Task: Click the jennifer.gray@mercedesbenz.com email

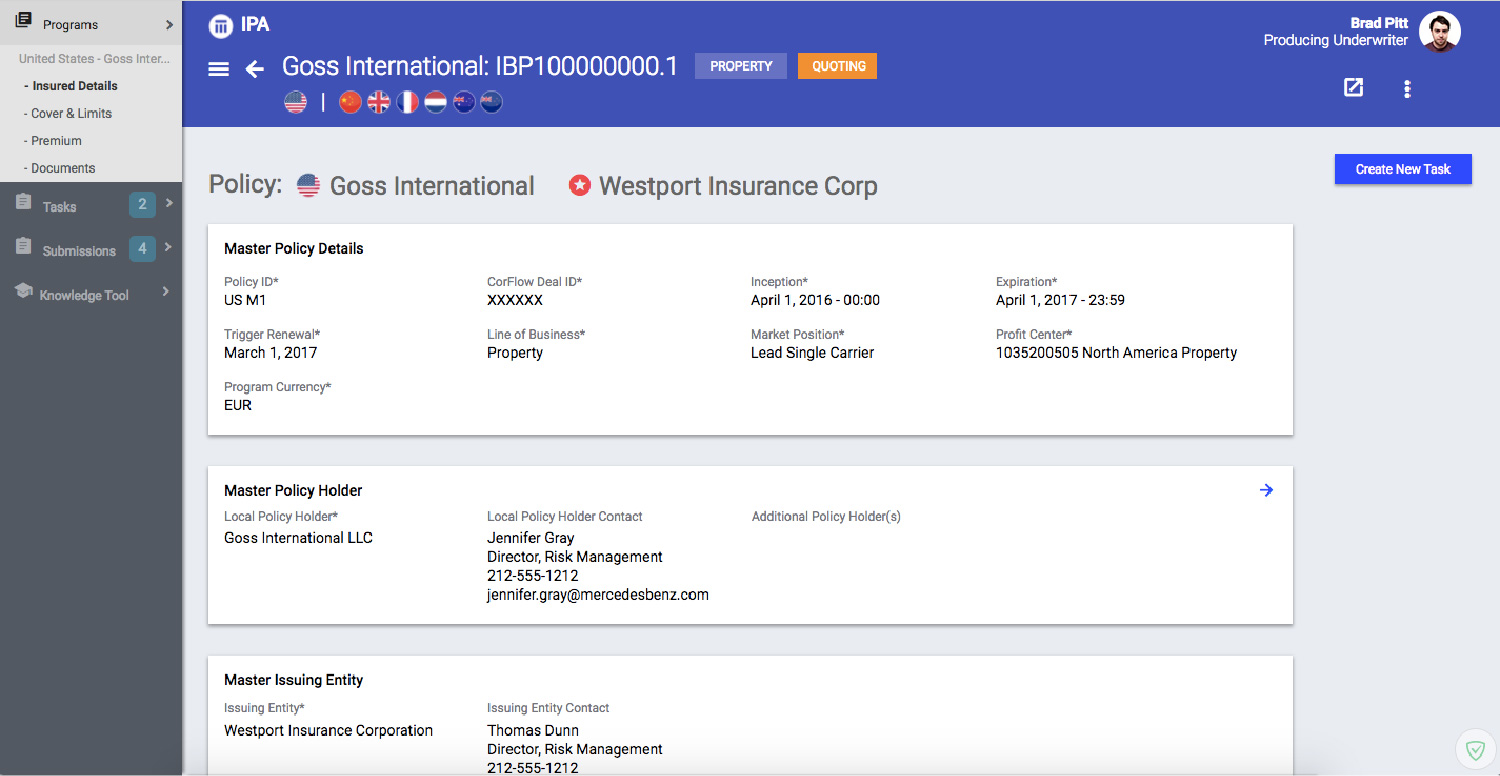Action: click(x=598, y=594)
